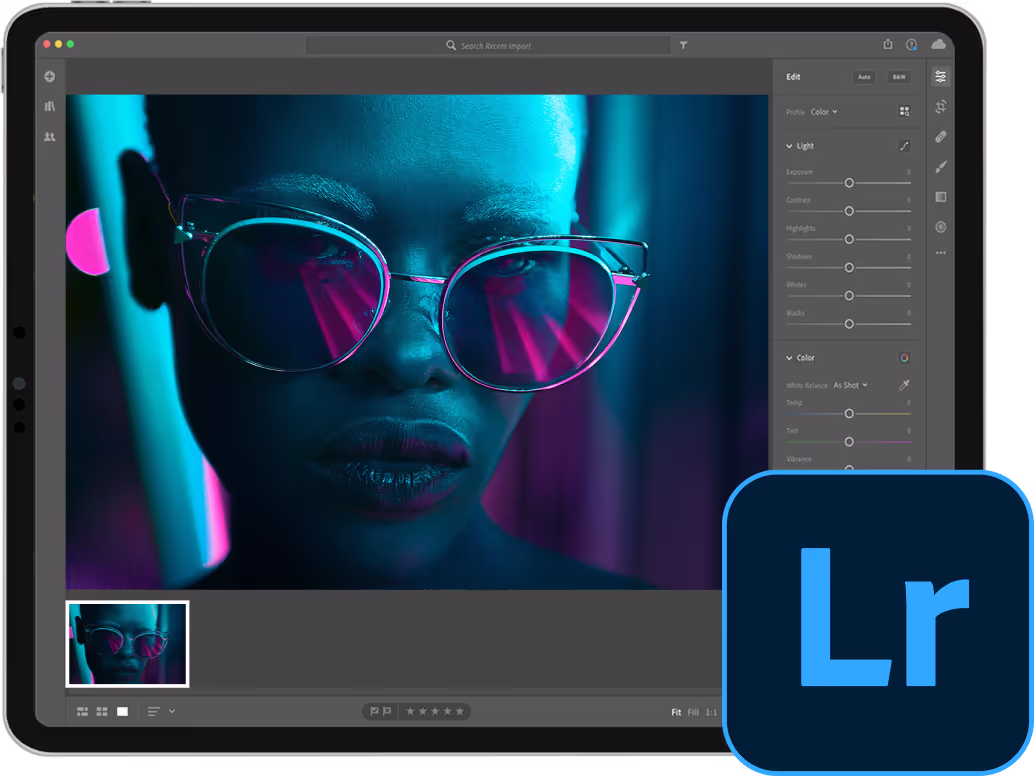This screenshot has width=1034, height=776.
Task: Click the cloud sync status icon
Action: [x=938, y=44]
